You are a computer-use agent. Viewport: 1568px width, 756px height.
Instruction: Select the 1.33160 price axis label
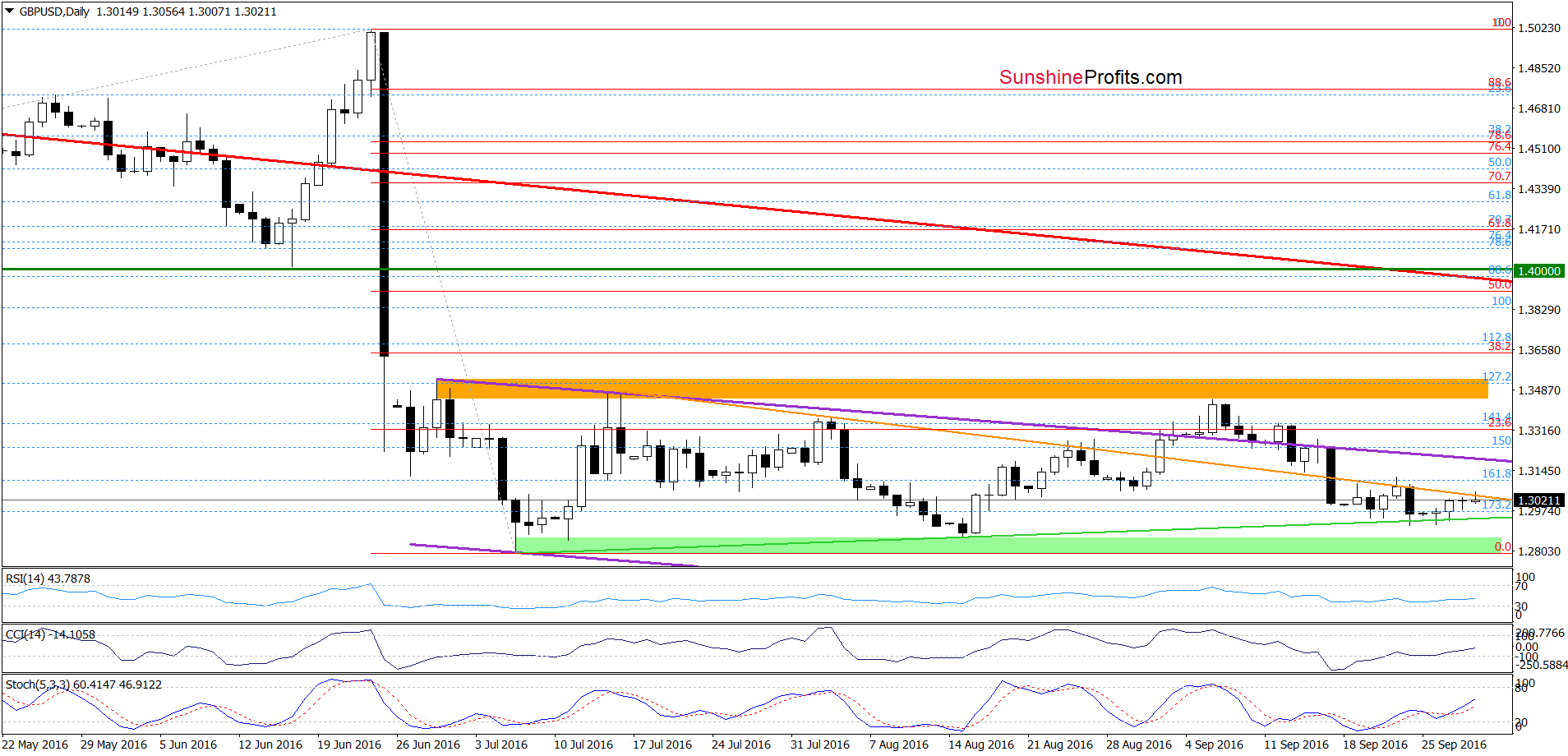point(1539,431)
